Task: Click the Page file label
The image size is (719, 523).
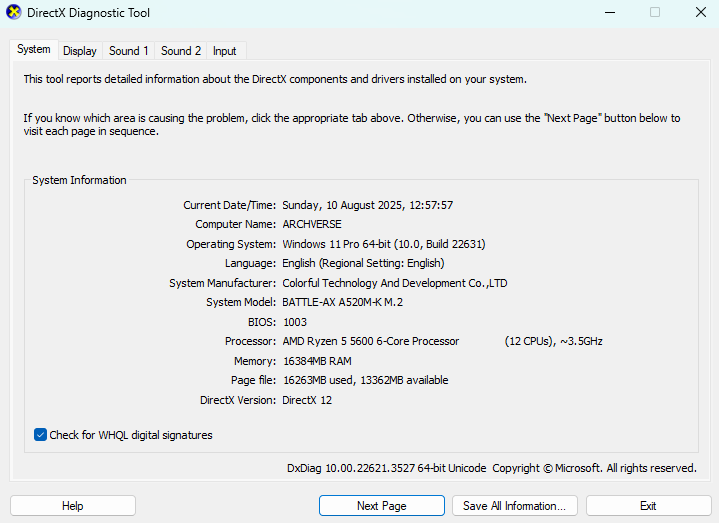Action: coord(253,380)
